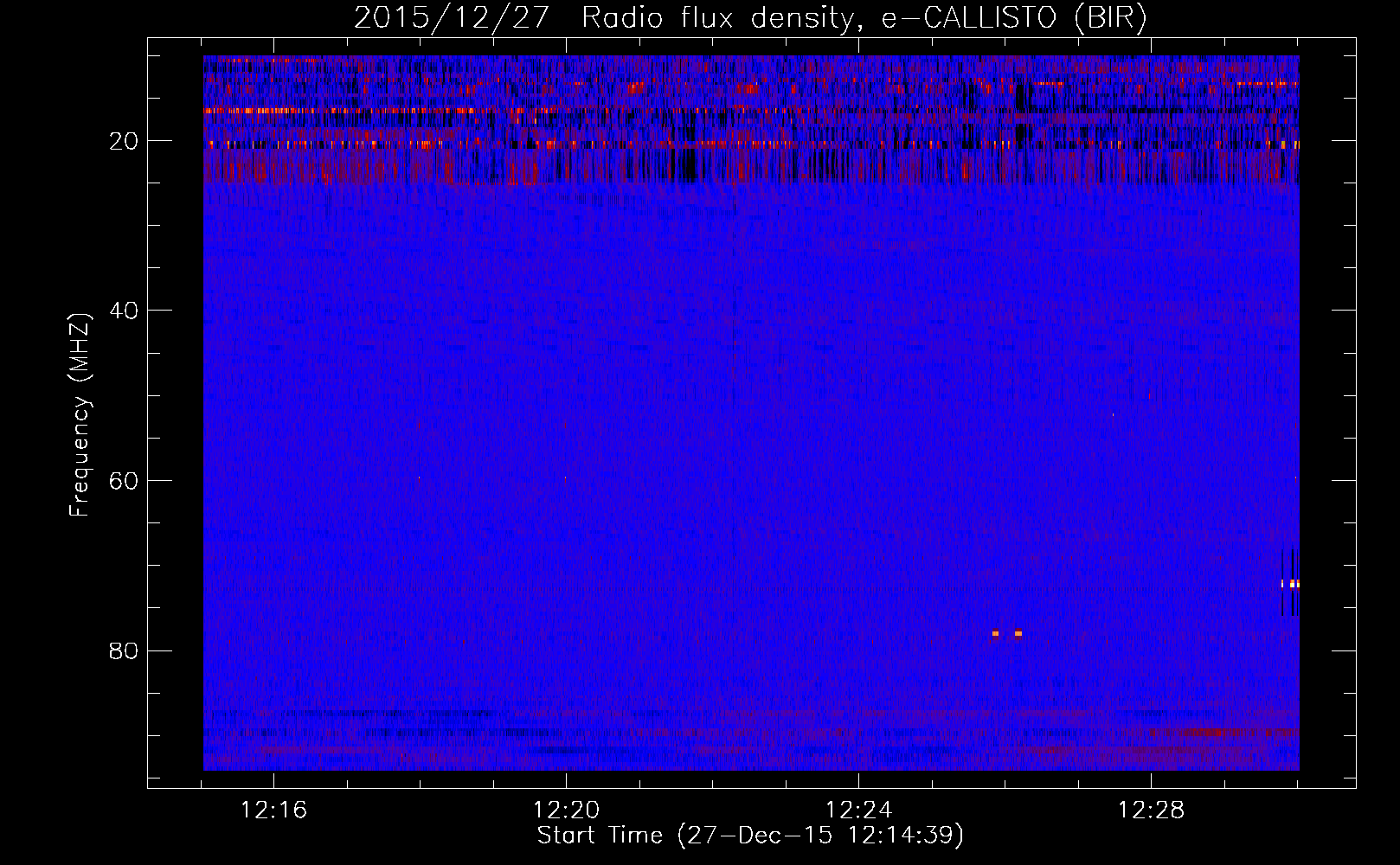Screen dimensions: 1400x865
Task: Click the '80' frequency tick label
Action: click(x=124, y=650)
